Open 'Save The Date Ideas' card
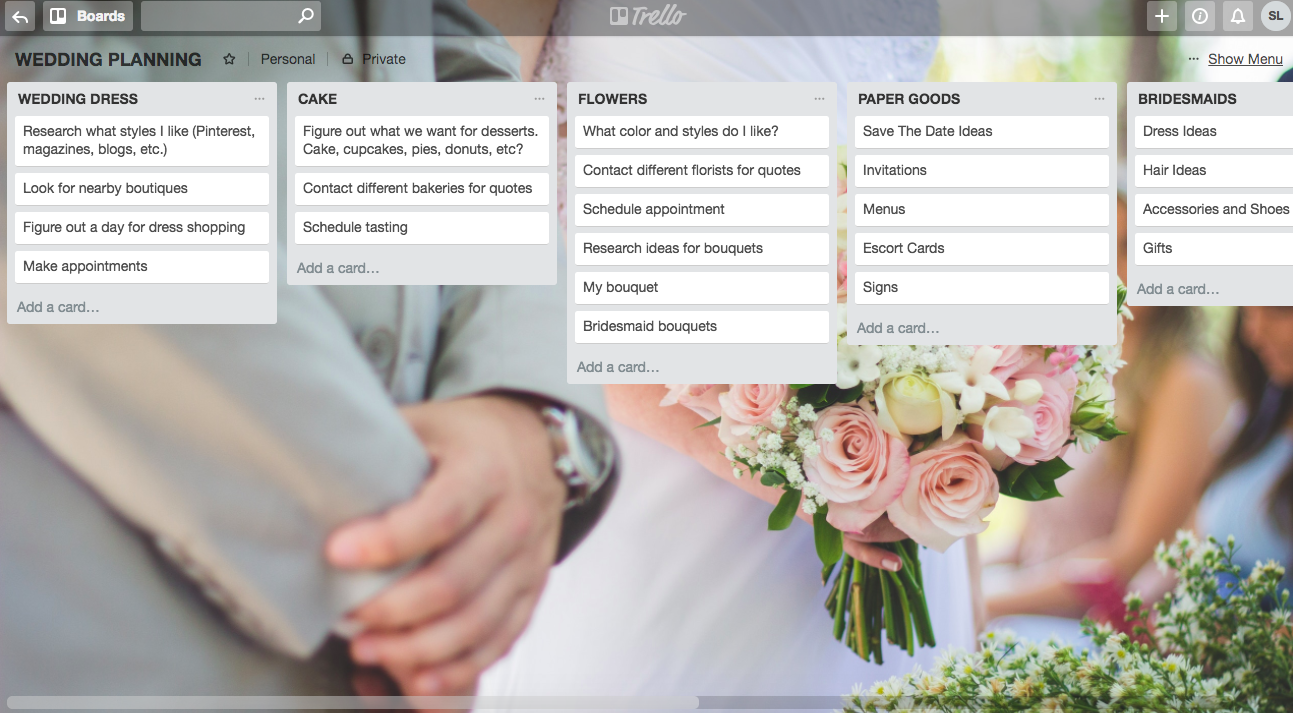This screenshot has height=713, width=1293. click(982, 131)
